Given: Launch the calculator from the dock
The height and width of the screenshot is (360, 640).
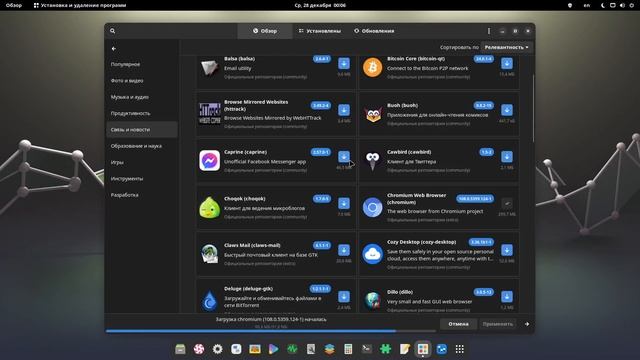Looking at the screenshot, I should coord(348,349).
